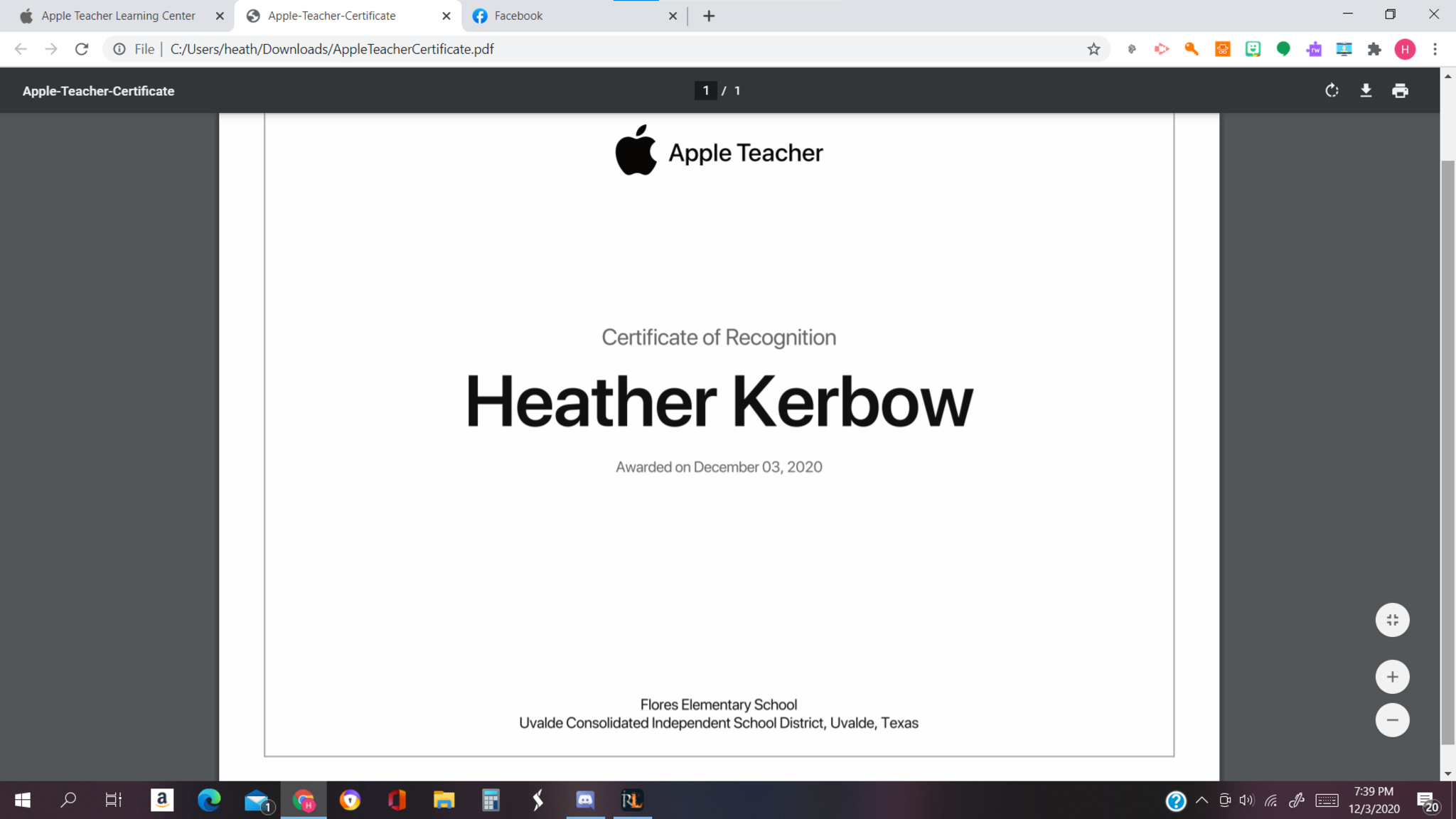Screen dimensions: 1456x819
Task: Click the PDF page number field
Action: (x=705, y=91)
